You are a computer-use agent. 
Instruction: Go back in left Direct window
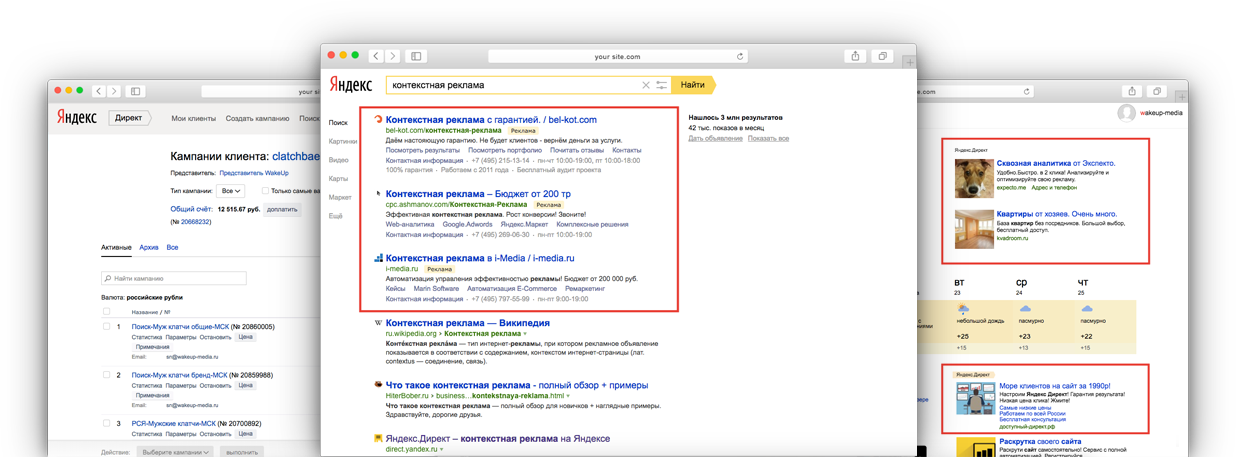click(x=98, y=91)
